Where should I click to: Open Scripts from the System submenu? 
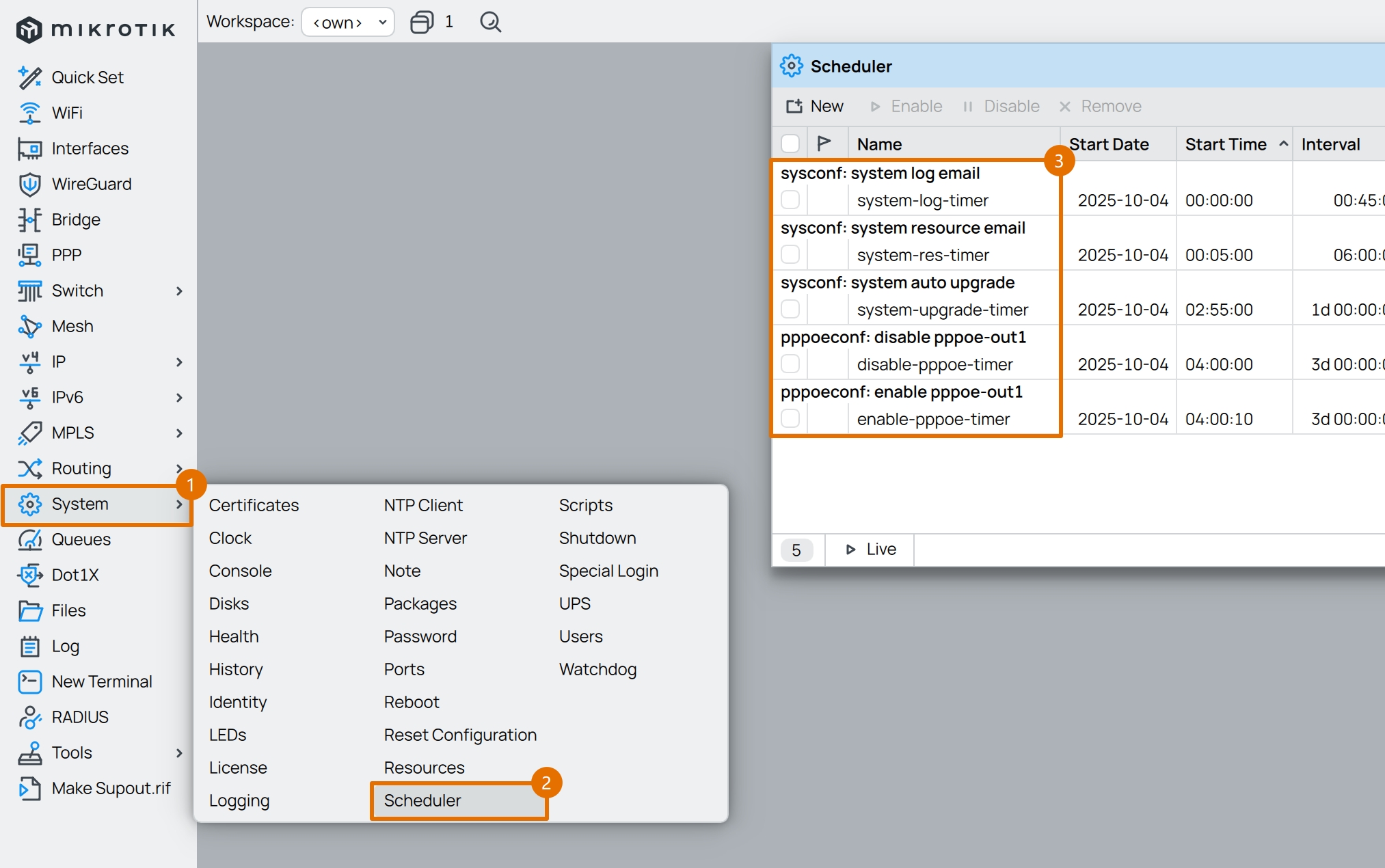tap(586, 505)
